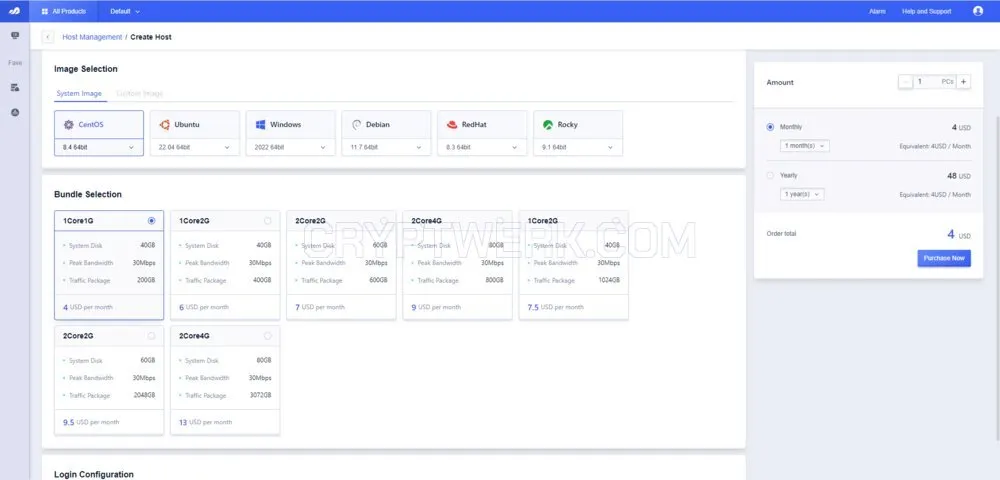This screenshot has width=1000, height=480.
Task: Select the Monthly billing radio button
Action: tap(770, 127)
